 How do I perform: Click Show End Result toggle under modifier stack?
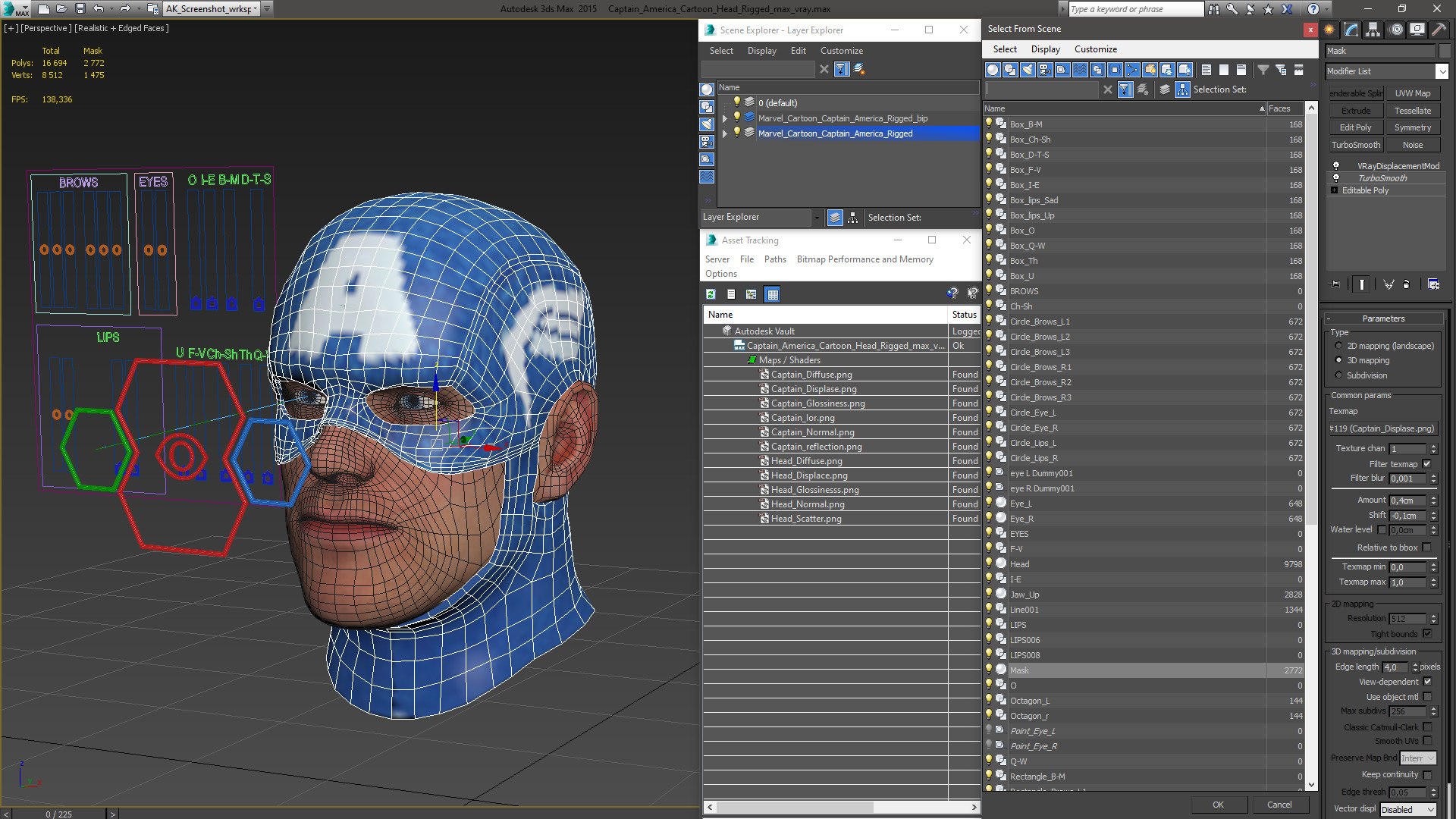click(x=1362, y=284)
